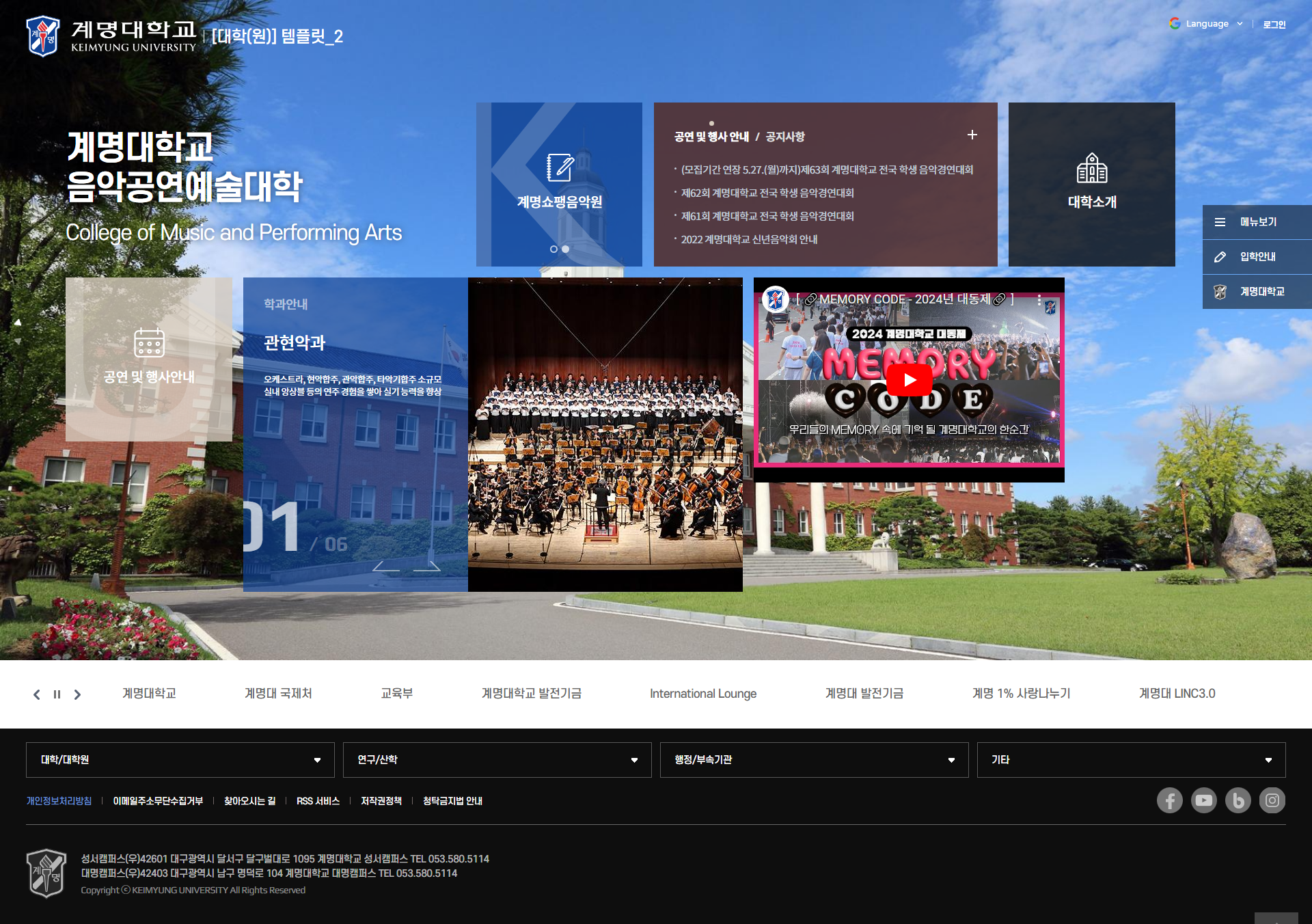This screenshot has width=1312, height=924.
Task: Open the YouTube video options menu icon
Action: [1039, 299]
